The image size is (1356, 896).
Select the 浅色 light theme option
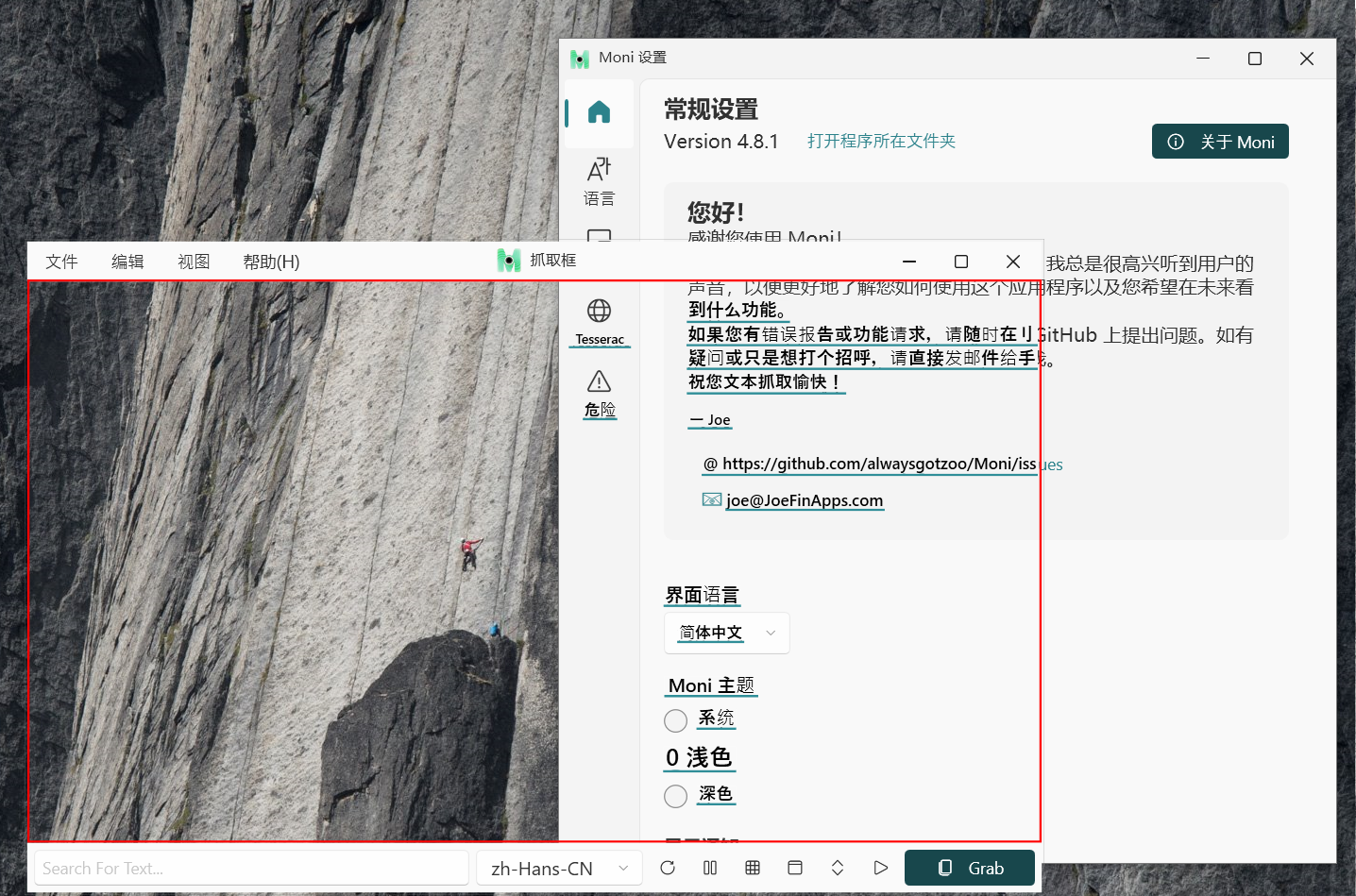pos(699,758)
